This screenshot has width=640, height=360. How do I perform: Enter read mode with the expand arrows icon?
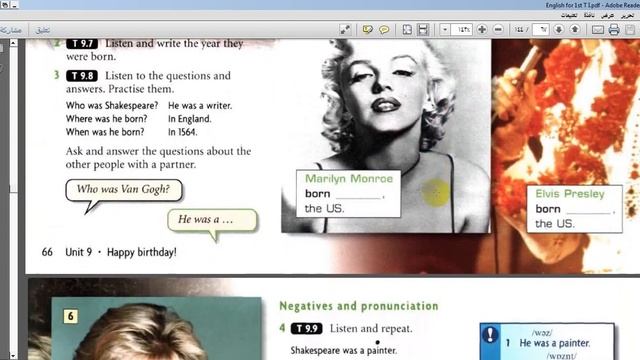coord(345,29)
